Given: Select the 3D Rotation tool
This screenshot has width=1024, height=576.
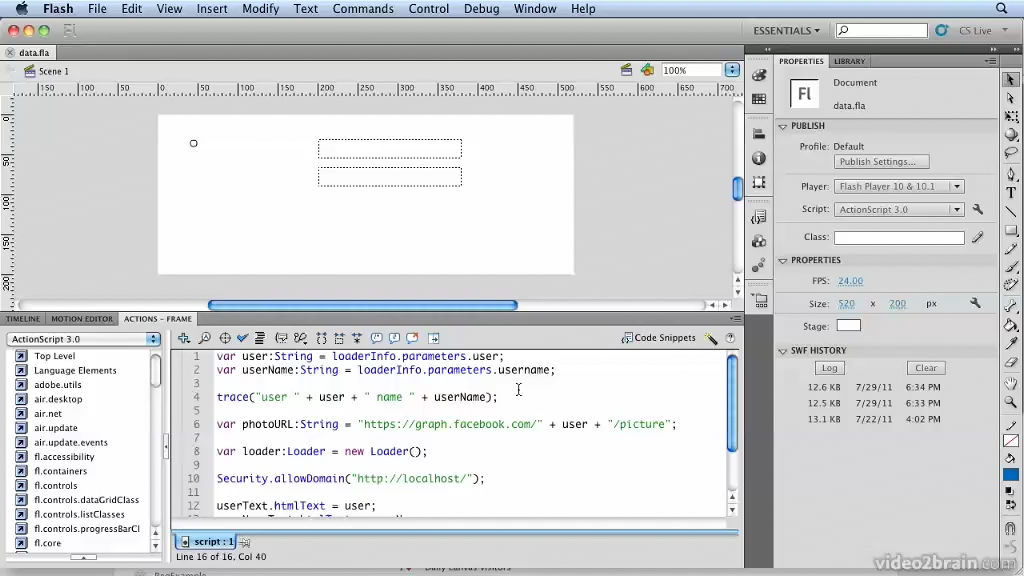Looking at the screenshot, I should (x=1011, y=135).
